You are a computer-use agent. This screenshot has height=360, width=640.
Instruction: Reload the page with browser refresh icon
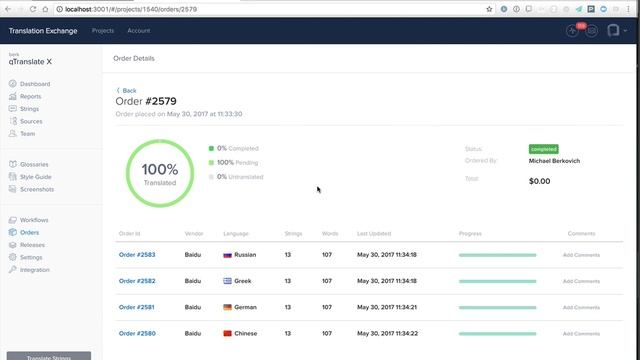(33, 9)
